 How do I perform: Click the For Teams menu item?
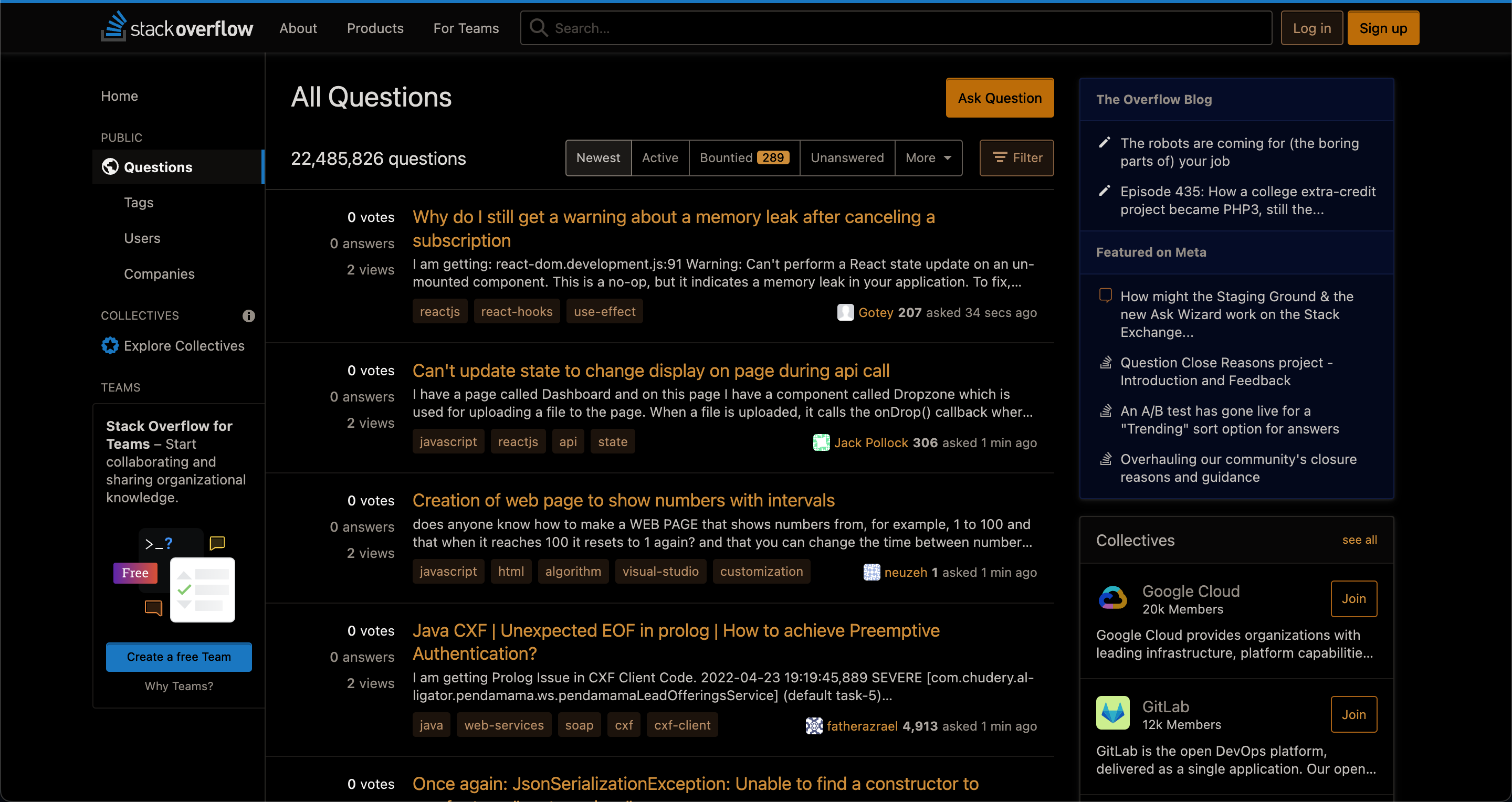click(466, 28)
